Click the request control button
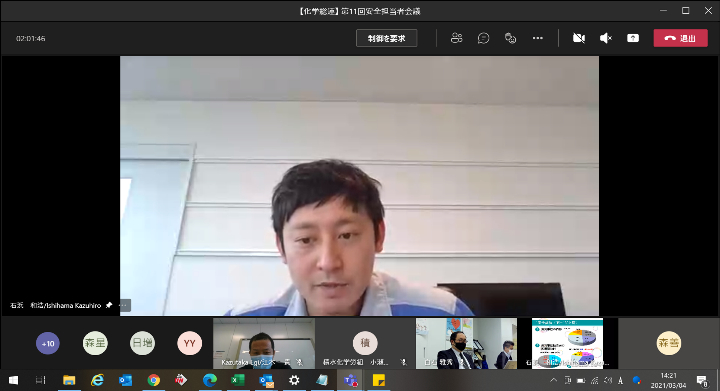 tap(387, 38)
